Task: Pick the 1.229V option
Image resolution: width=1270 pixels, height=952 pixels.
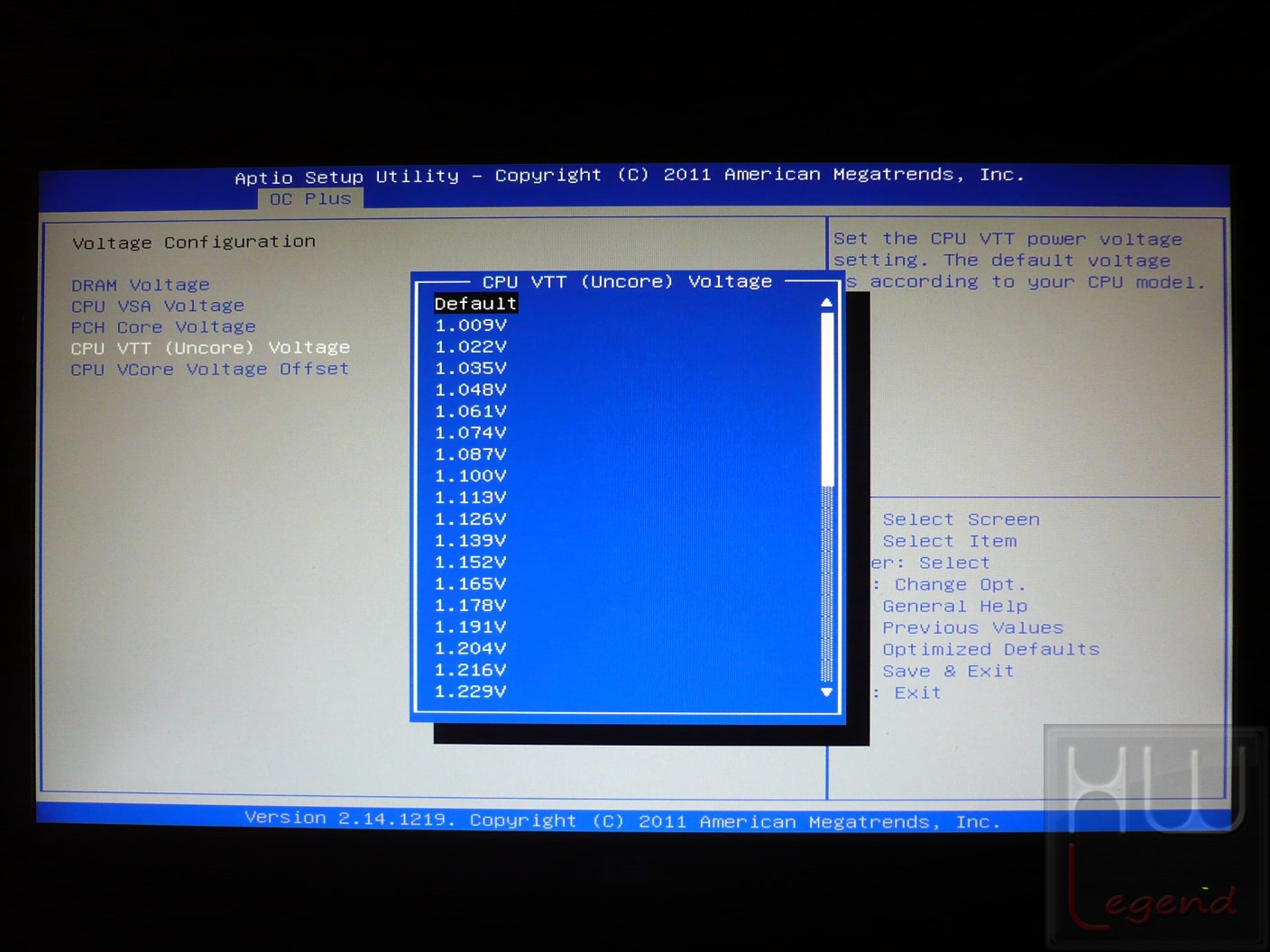Action: [471, 692]
